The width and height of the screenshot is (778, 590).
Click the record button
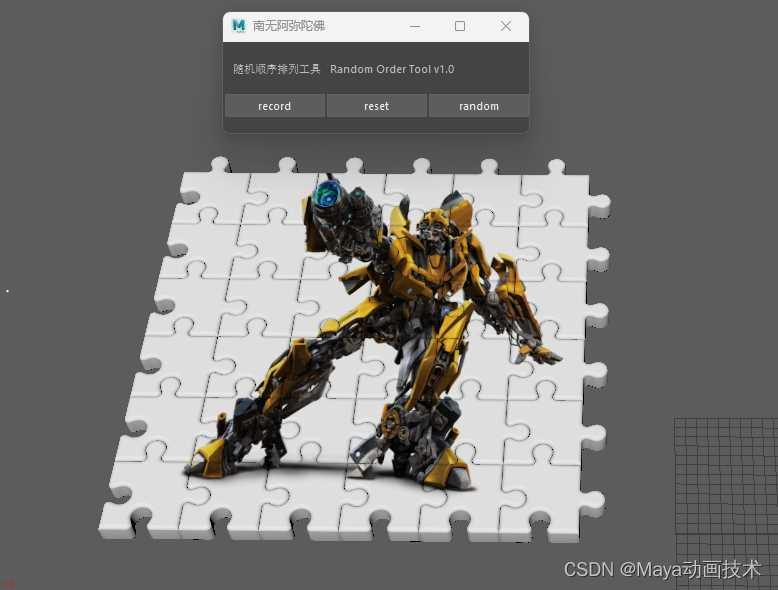click(x=274, y=106)
